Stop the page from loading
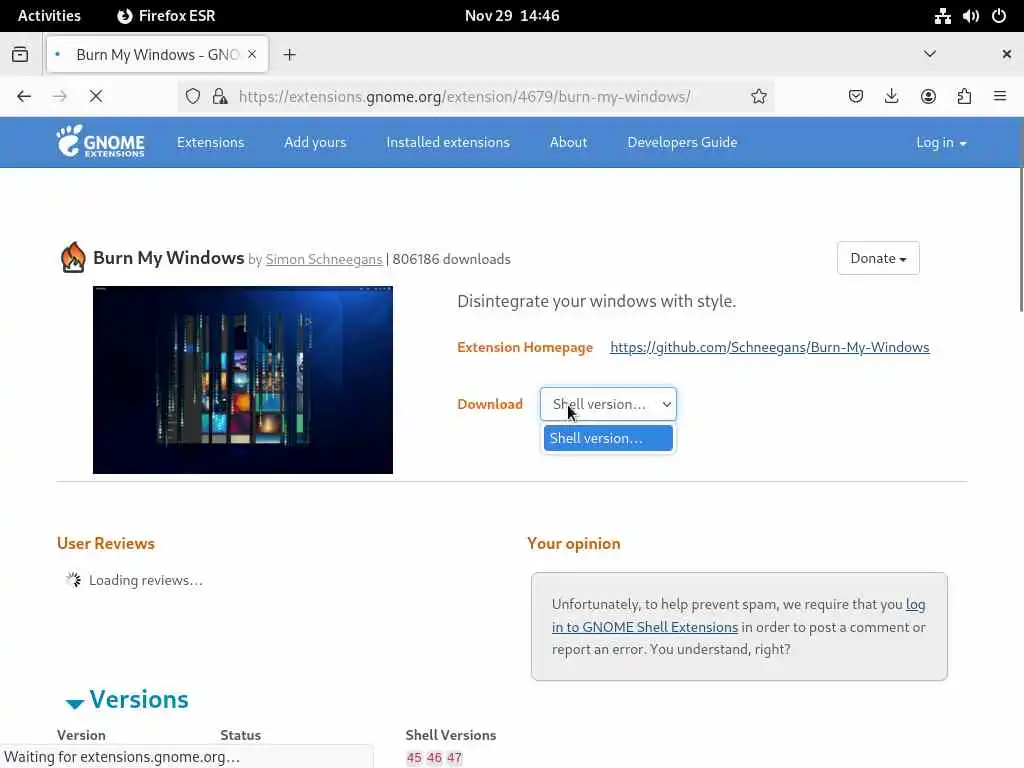Image resolution: width=1024 pixels, height=768 pixels. [x=96, y=97]
